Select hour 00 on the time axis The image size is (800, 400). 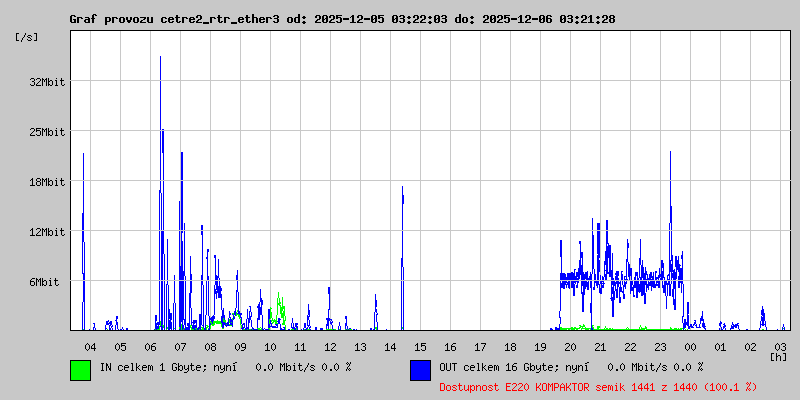click(x=690, y=346)
